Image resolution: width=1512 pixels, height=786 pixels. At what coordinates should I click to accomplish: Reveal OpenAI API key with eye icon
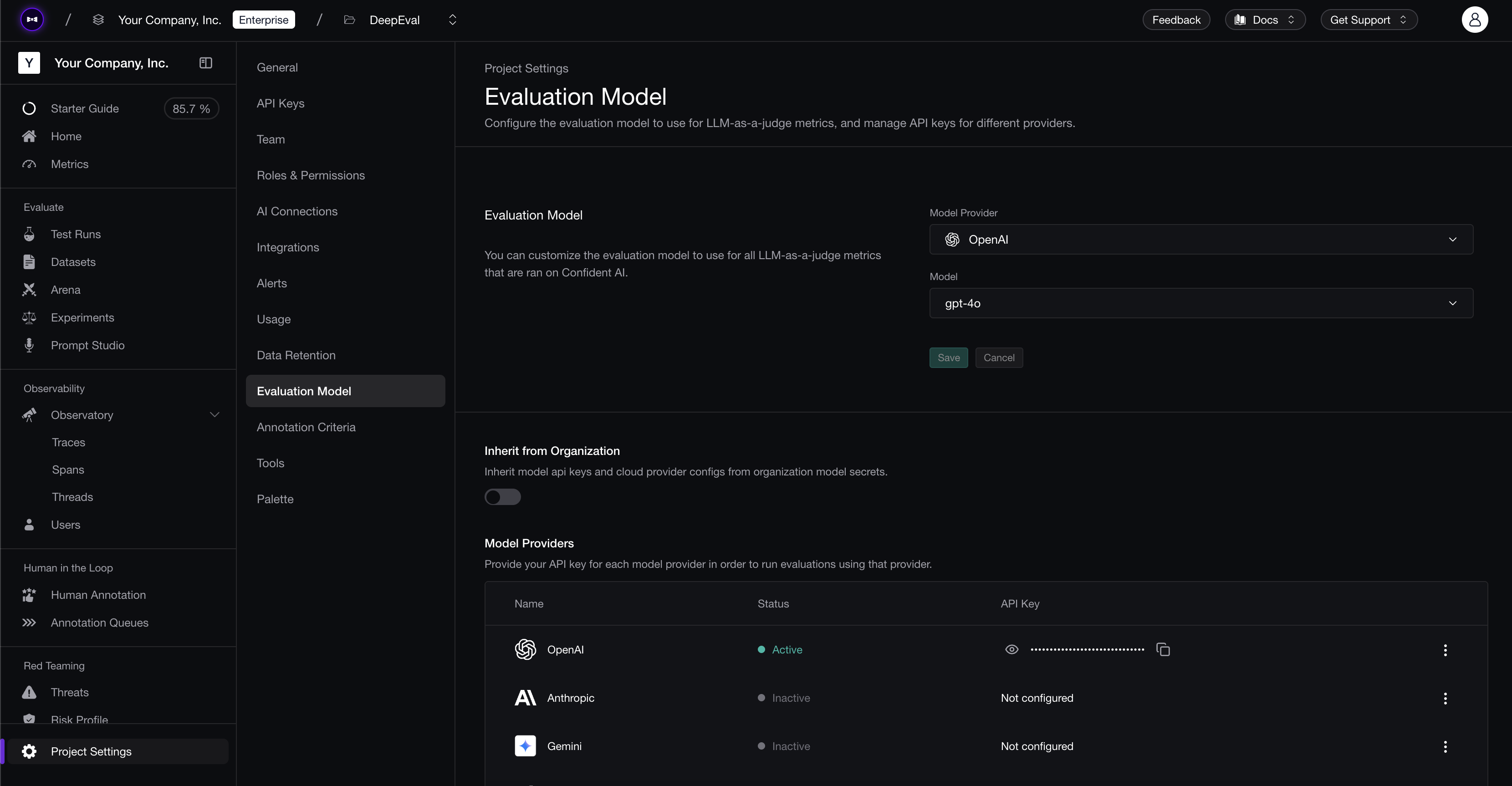point(1011,649)
